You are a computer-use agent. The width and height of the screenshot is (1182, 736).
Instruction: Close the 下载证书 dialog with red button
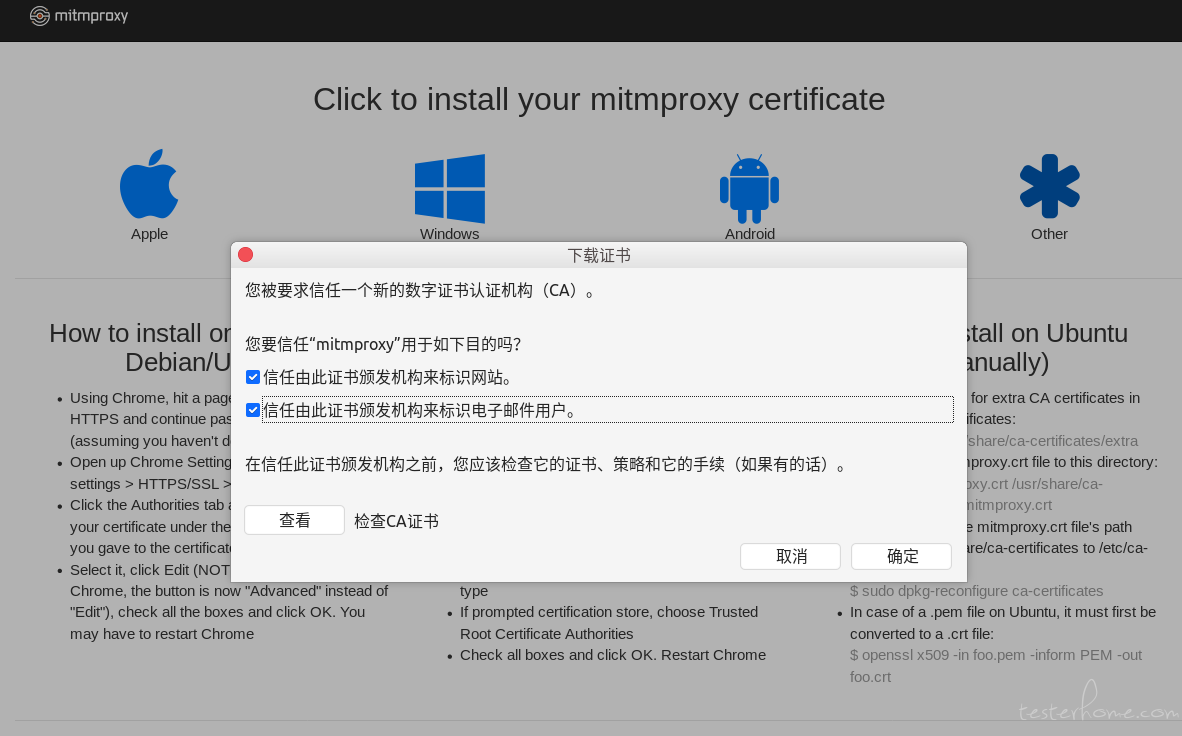pyautogui.click(x=246, y=255)
